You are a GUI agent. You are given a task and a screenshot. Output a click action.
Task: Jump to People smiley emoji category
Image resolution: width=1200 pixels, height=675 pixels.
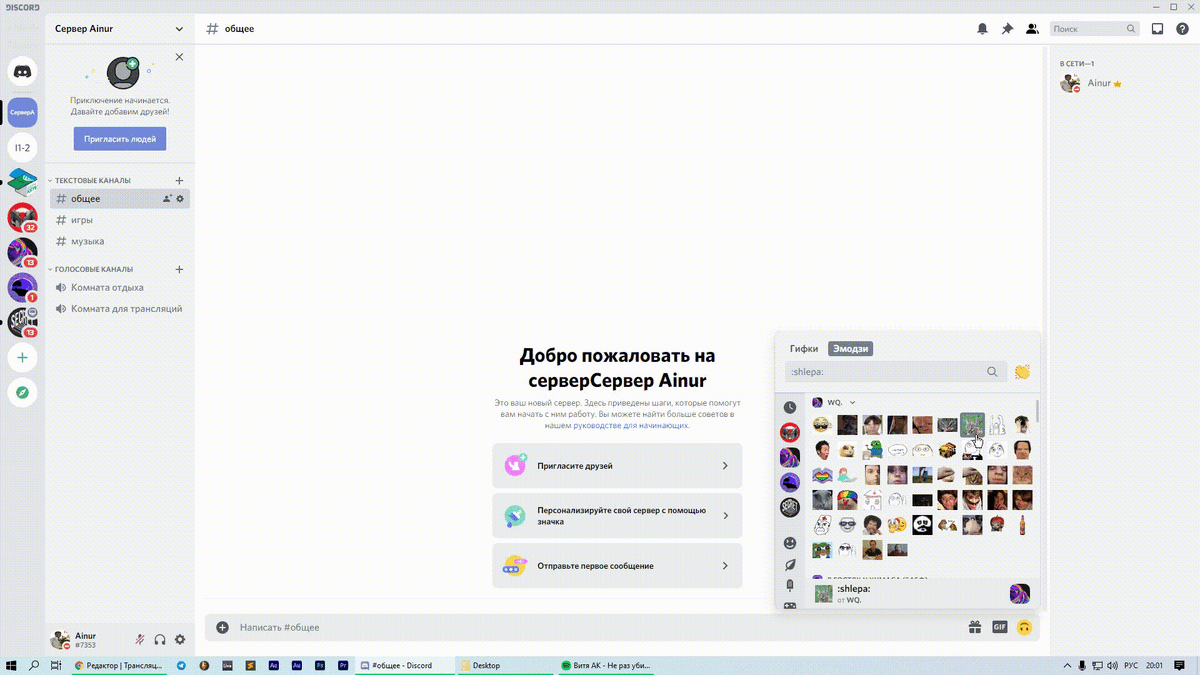point(790,543)
